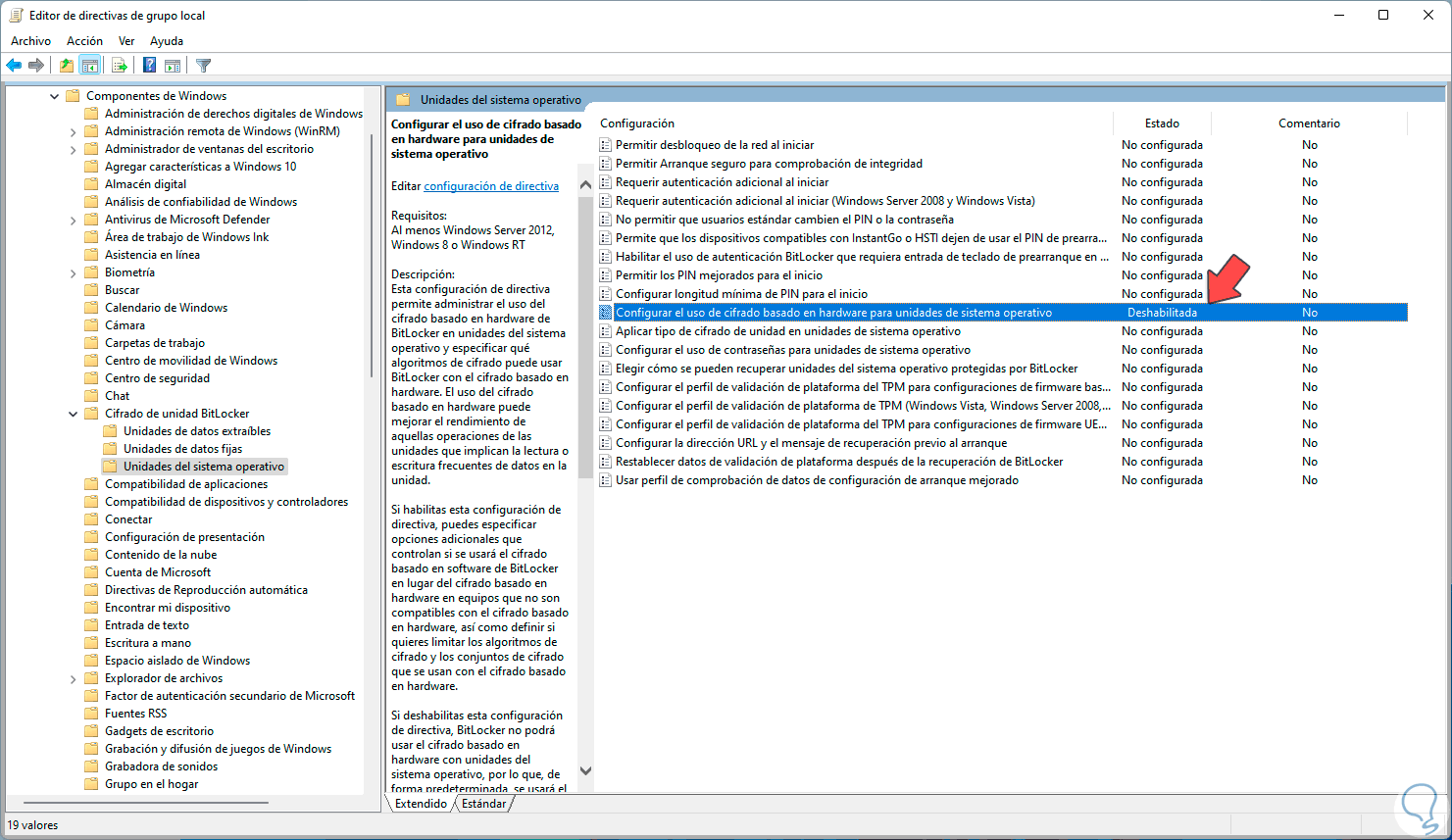Sort by the Comentario column header
Screen dimensions: 1452x840
coord(1309,124)
